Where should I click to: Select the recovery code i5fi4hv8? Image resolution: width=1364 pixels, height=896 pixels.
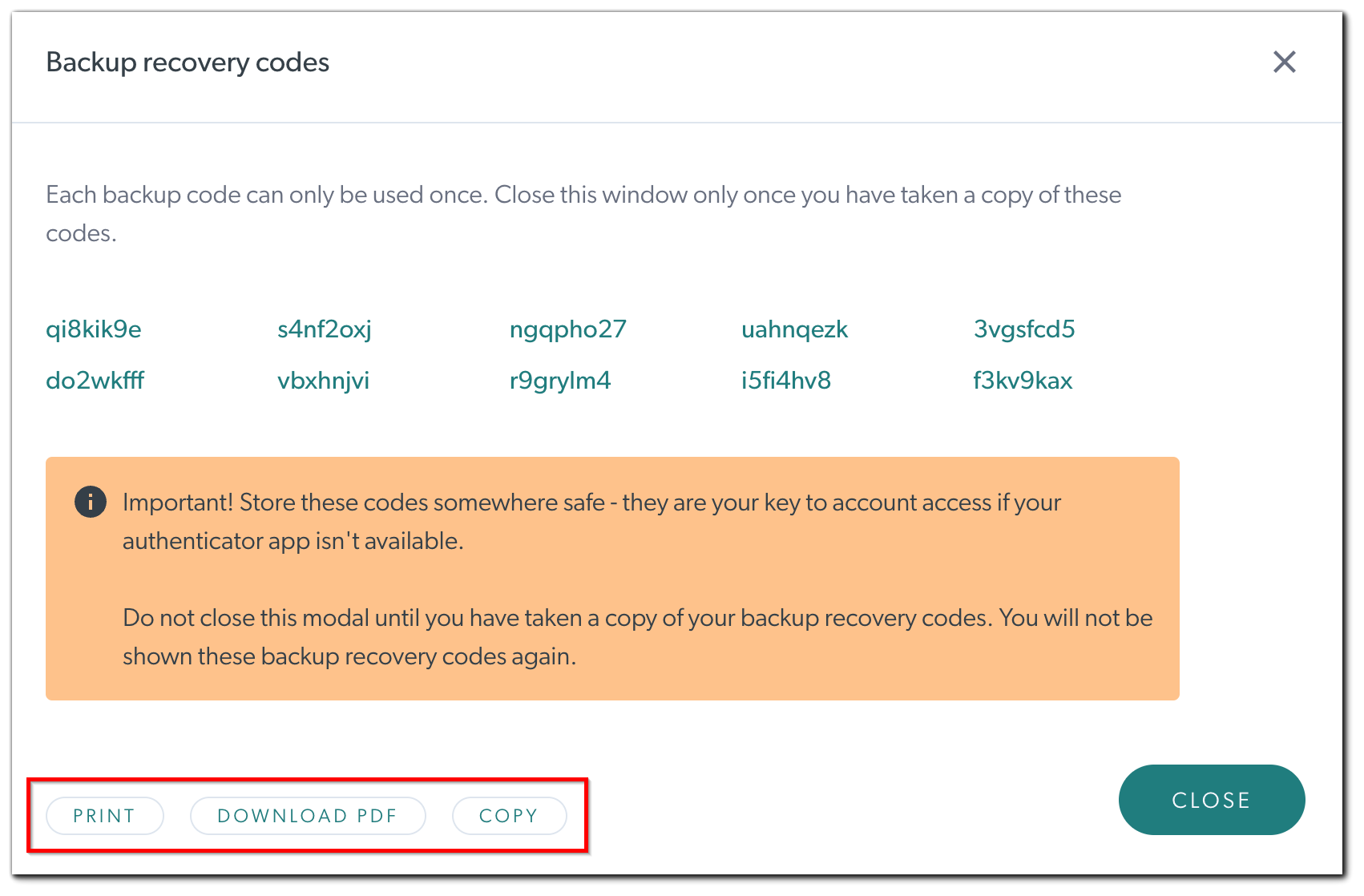click(786, 380)
